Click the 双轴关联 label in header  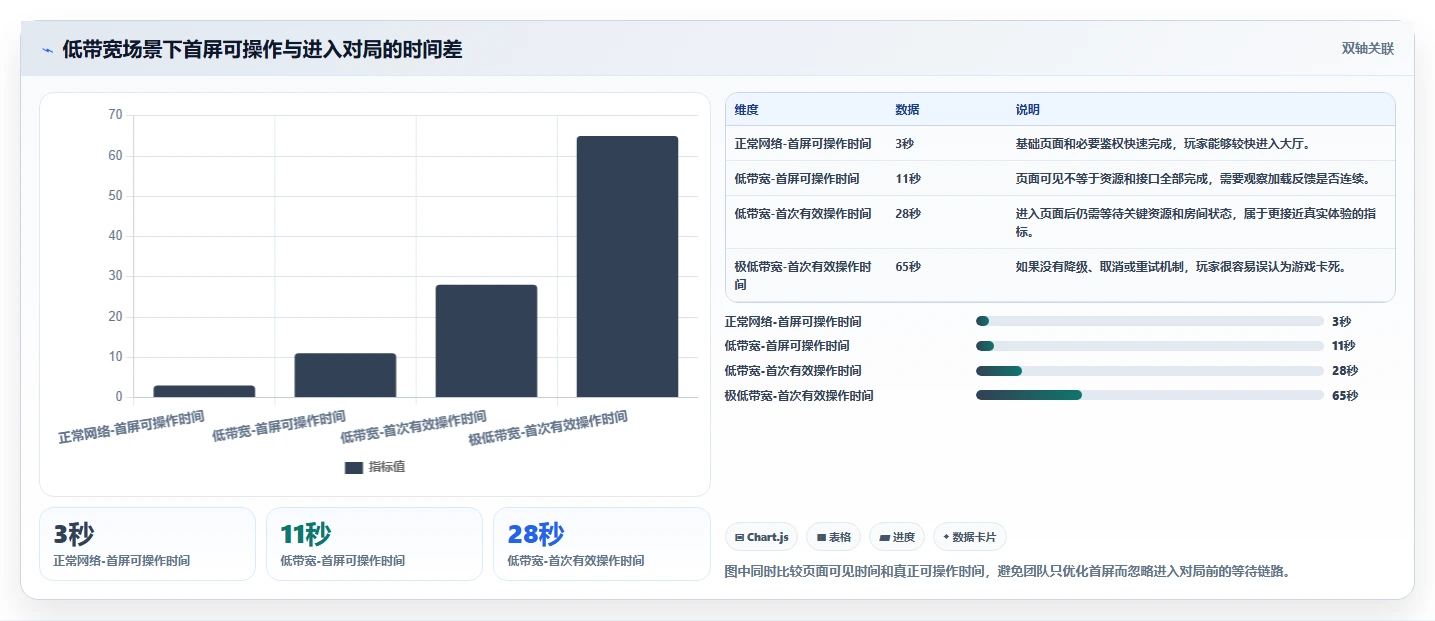[x=1367, y=48]
